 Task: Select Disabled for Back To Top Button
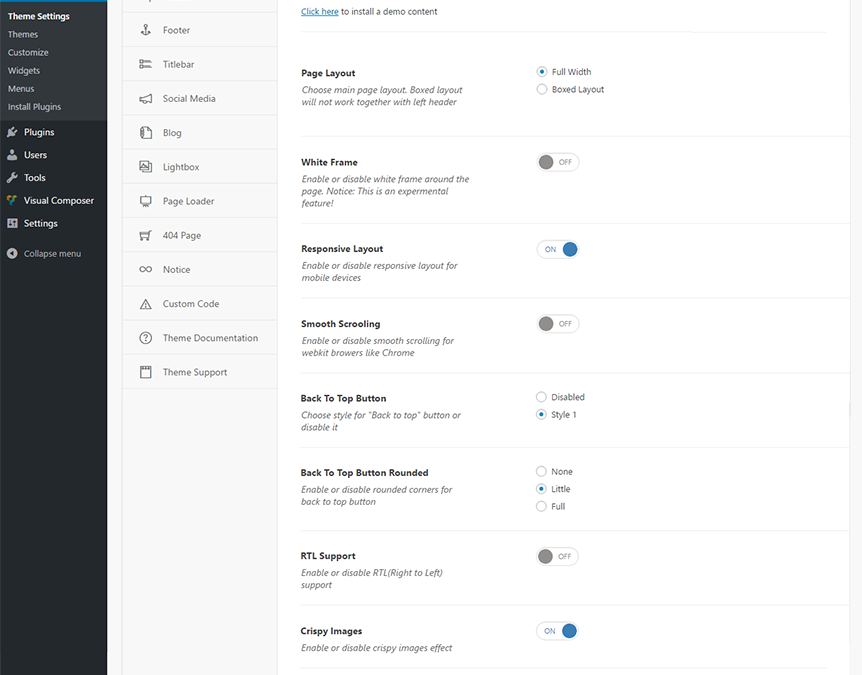(541, 397)
